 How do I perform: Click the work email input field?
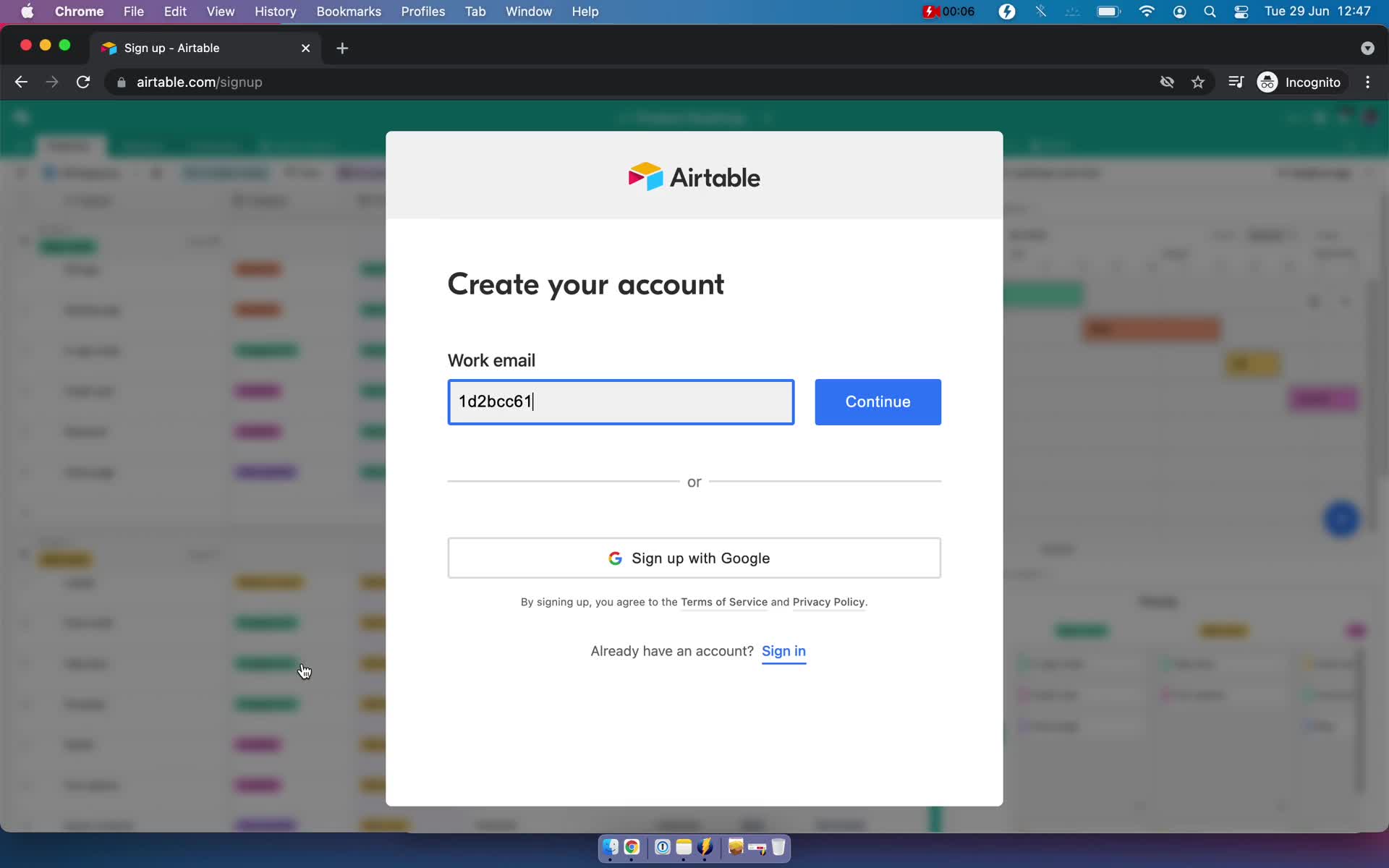620,401
